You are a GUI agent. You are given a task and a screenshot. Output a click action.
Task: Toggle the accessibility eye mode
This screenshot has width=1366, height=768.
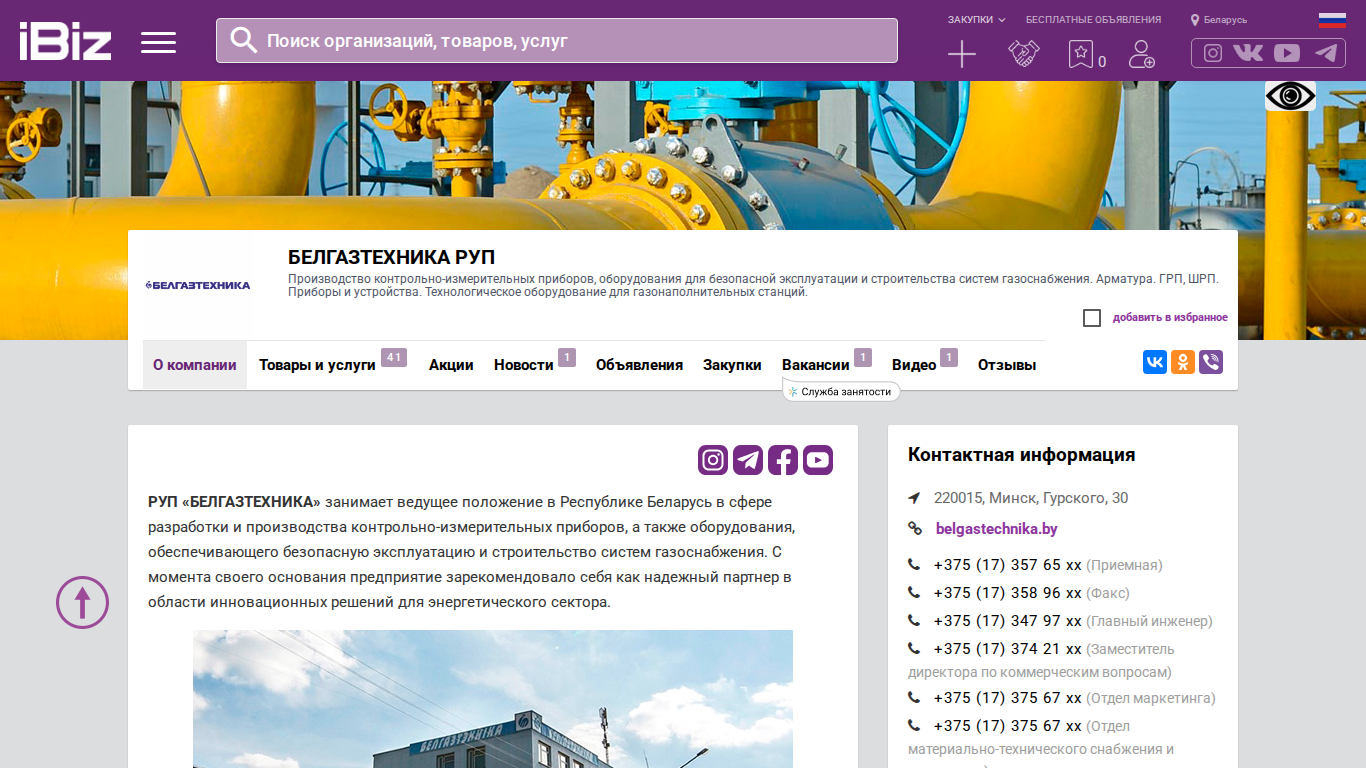1290,96
